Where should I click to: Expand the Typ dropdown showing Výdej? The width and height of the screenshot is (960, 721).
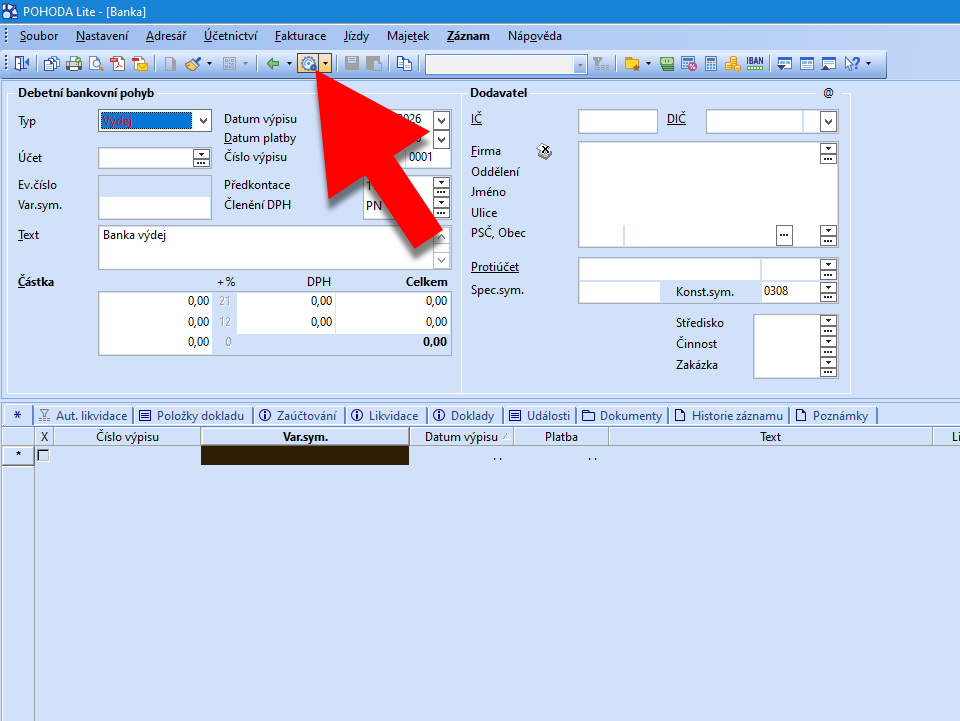click(x=204, y=121)
